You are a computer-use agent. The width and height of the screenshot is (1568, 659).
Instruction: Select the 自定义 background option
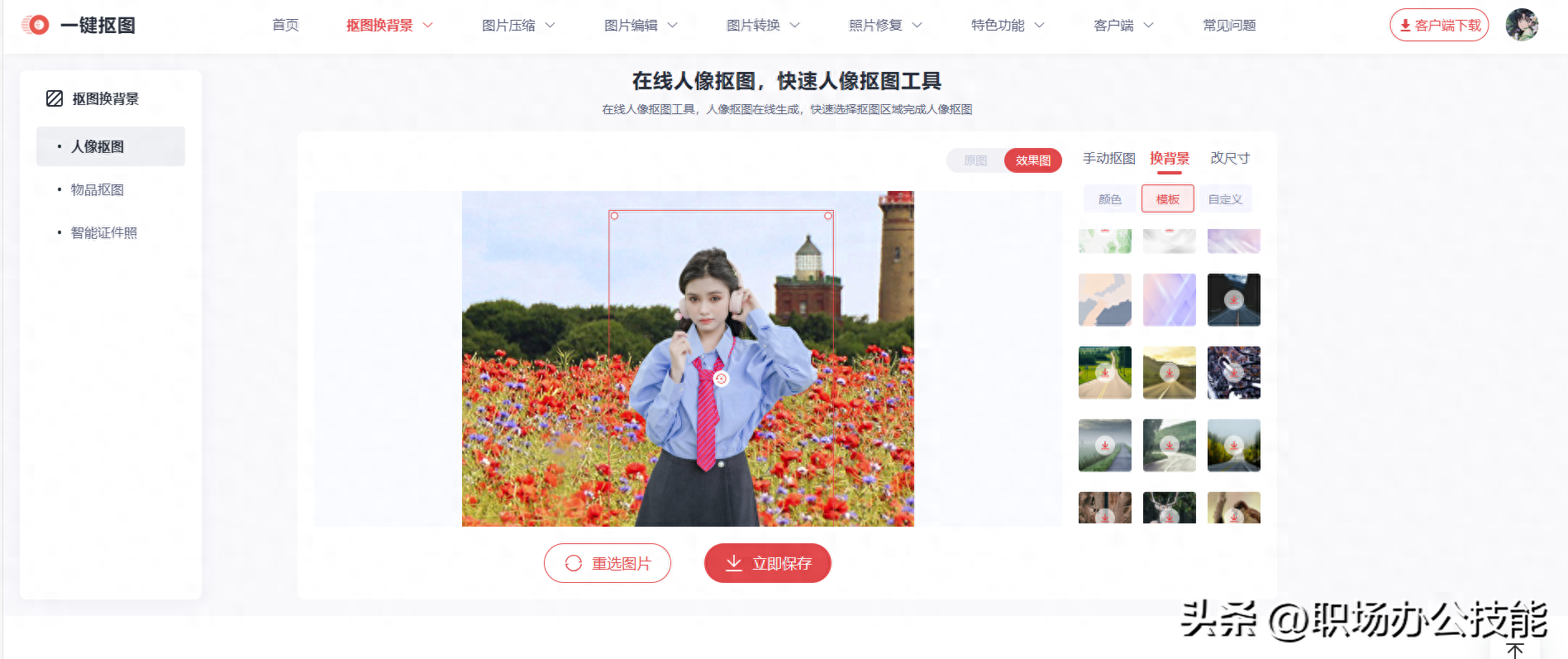(x=1225, y=199)
